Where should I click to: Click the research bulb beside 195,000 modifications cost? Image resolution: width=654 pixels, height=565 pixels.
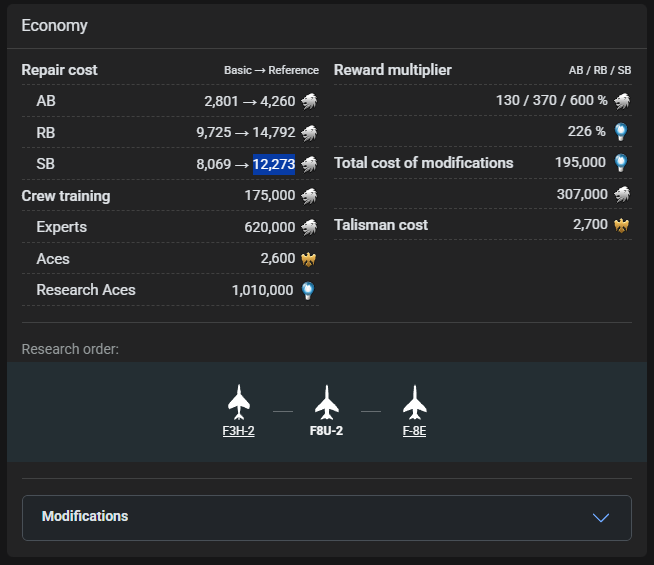click(x=622, y=163)
